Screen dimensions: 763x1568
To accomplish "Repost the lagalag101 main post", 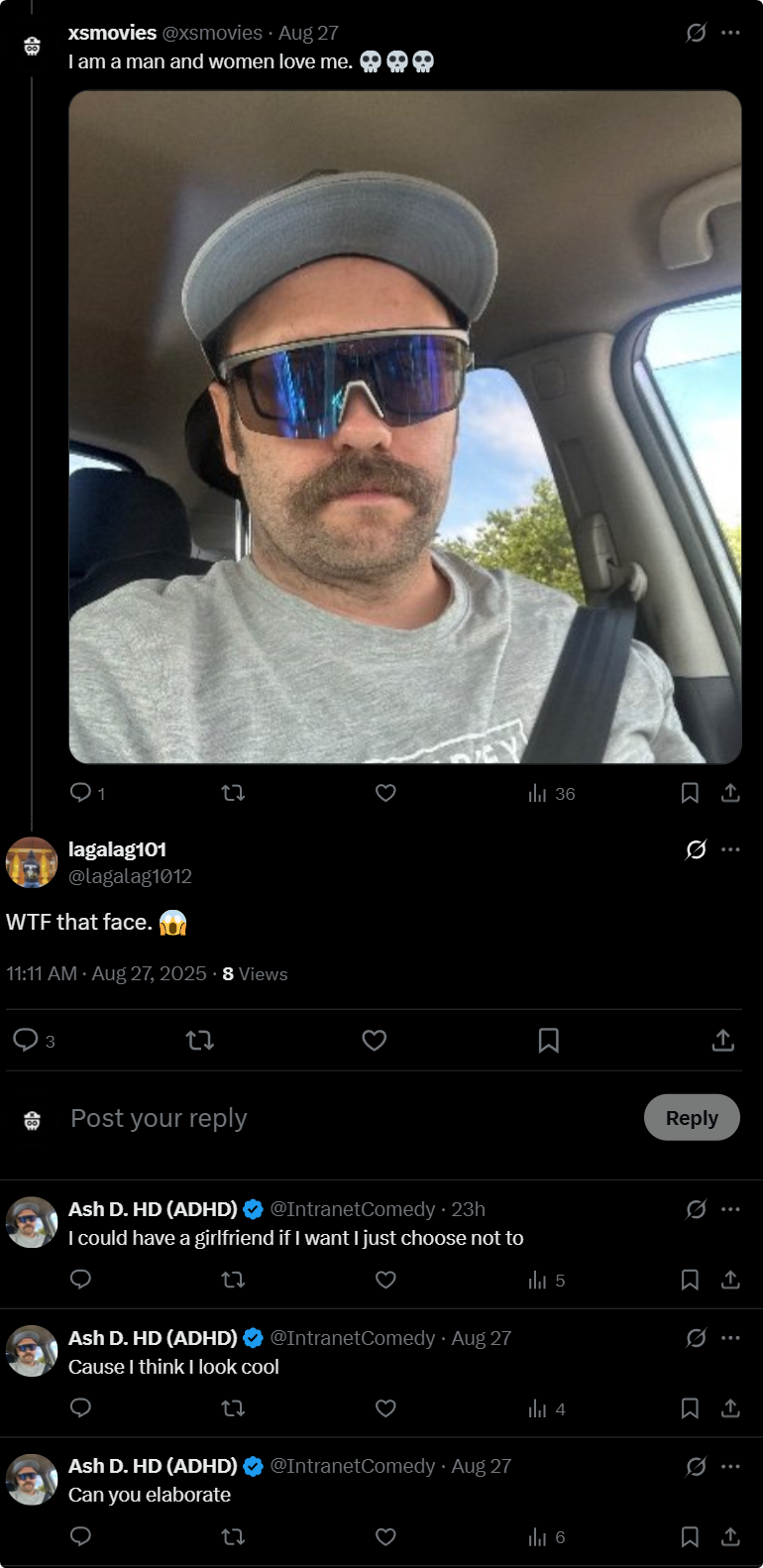I will tap(199, 1040).
